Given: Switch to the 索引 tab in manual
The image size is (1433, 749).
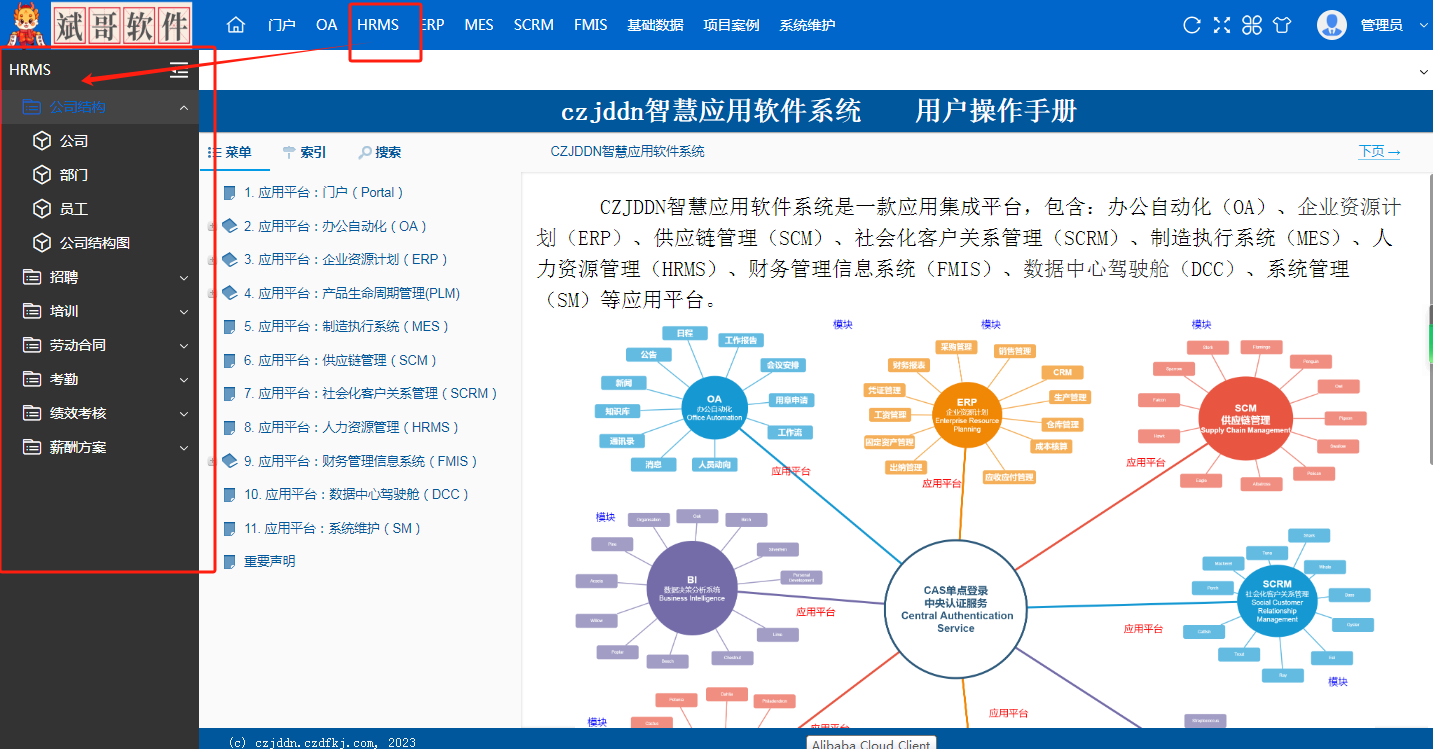Looking at the screenshot, I should [x=305, y=152].
